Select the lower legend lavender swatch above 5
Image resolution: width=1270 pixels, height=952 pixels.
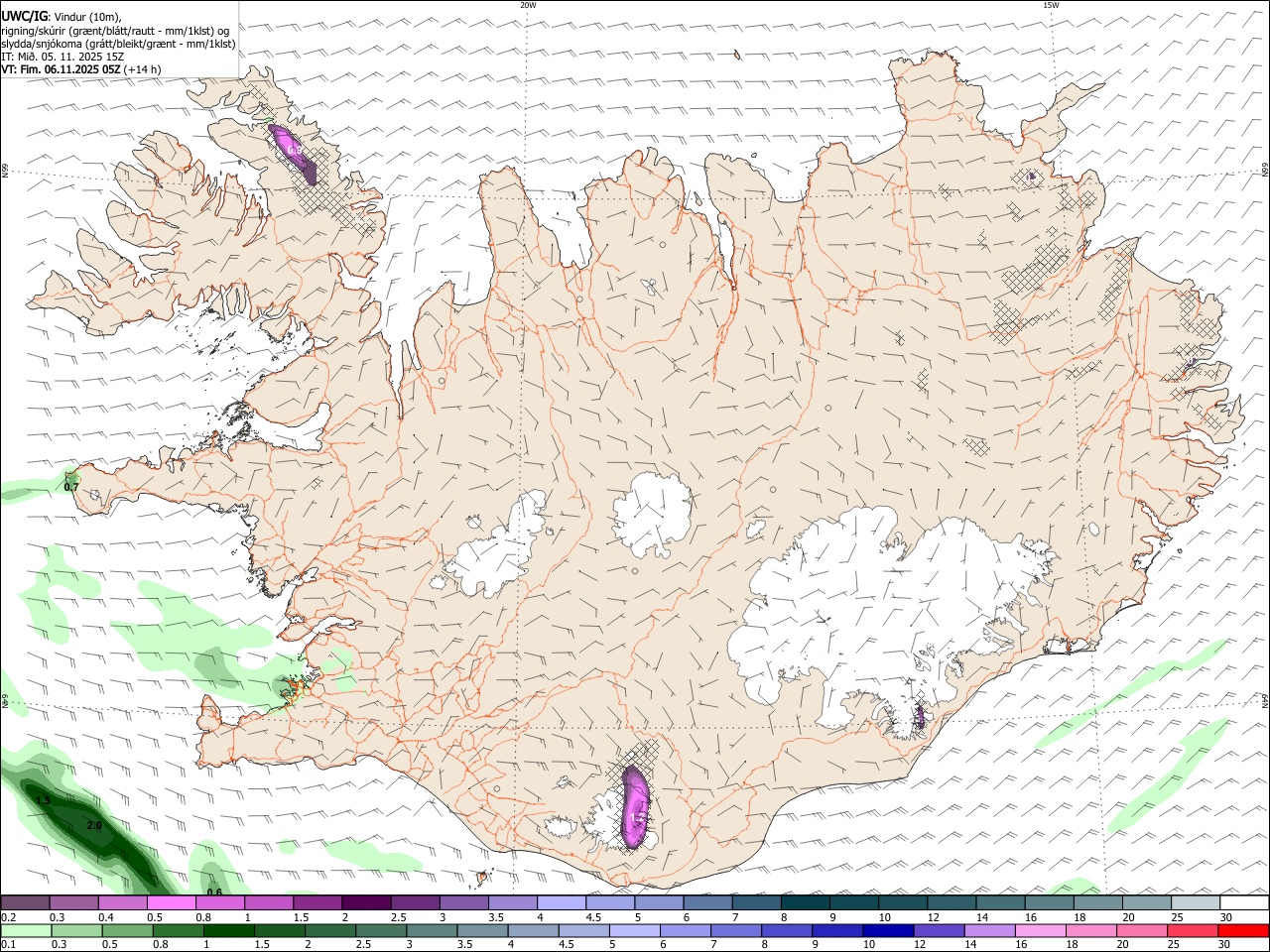point(635,930)
